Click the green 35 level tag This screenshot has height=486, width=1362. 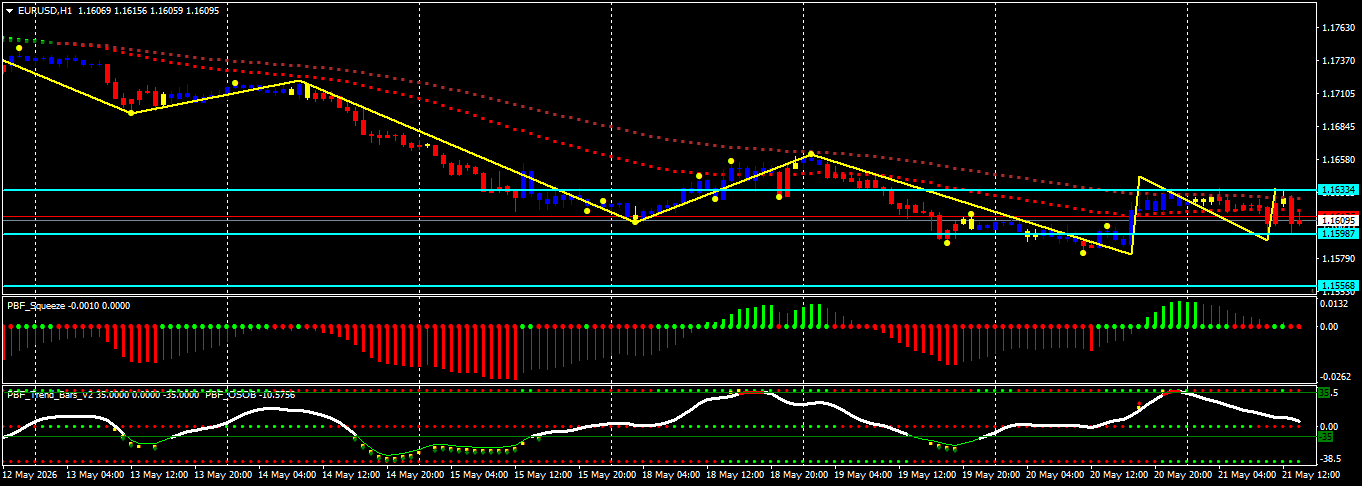point(1324,394)
